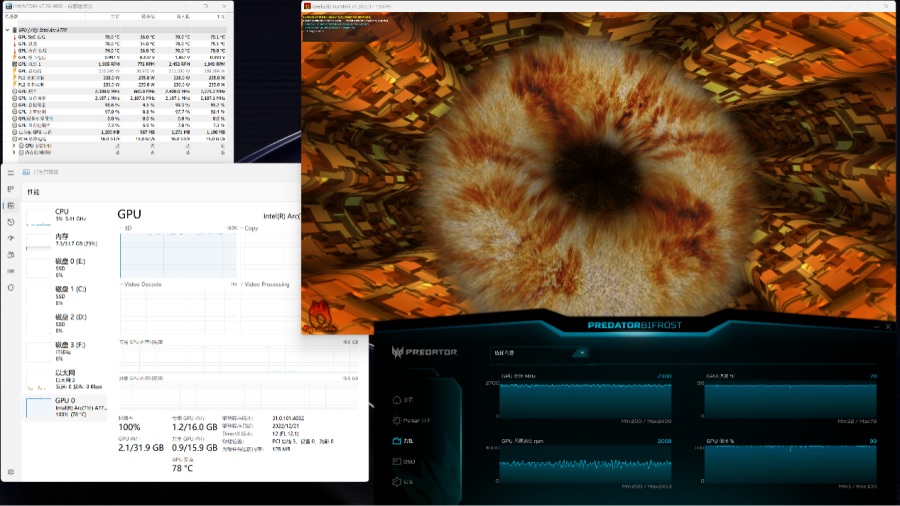The height and width of the screenshot is (506, 900).
Task: Click the maximum column header in HWiNFO
Action: (174, 17)
